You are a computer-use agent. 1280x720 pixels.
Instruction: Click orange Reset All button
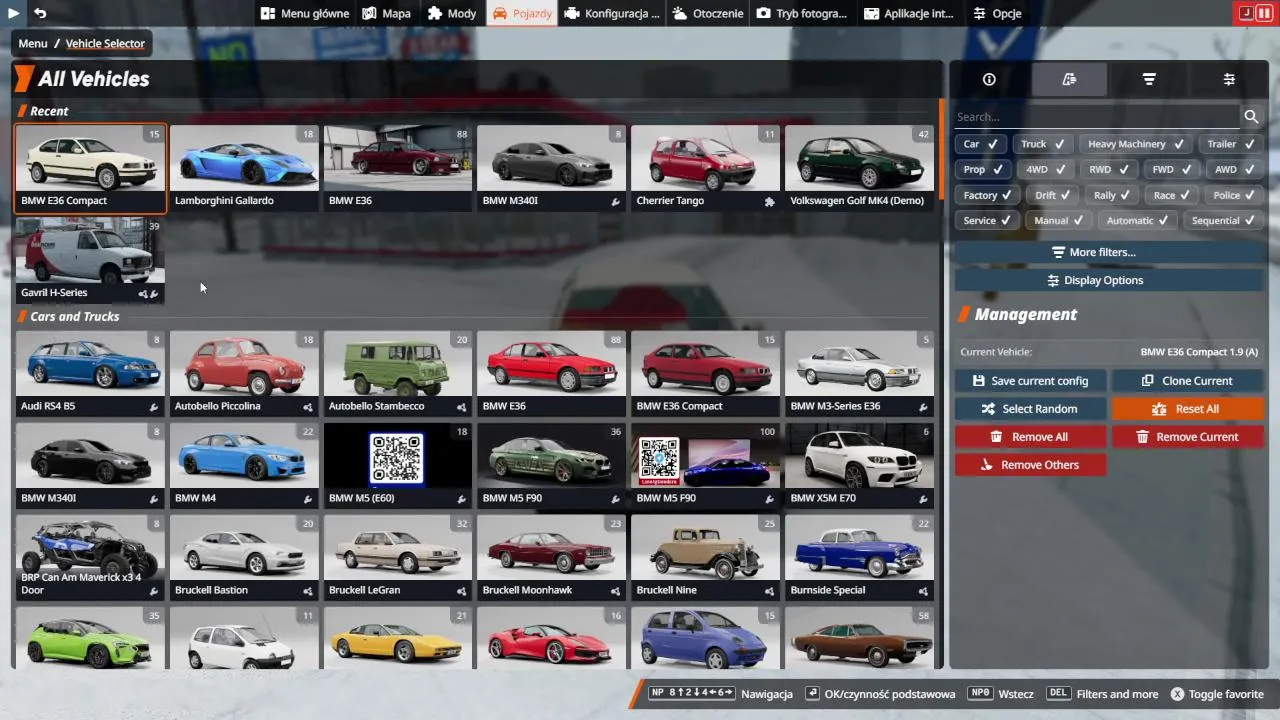(x=1187, y=409)
